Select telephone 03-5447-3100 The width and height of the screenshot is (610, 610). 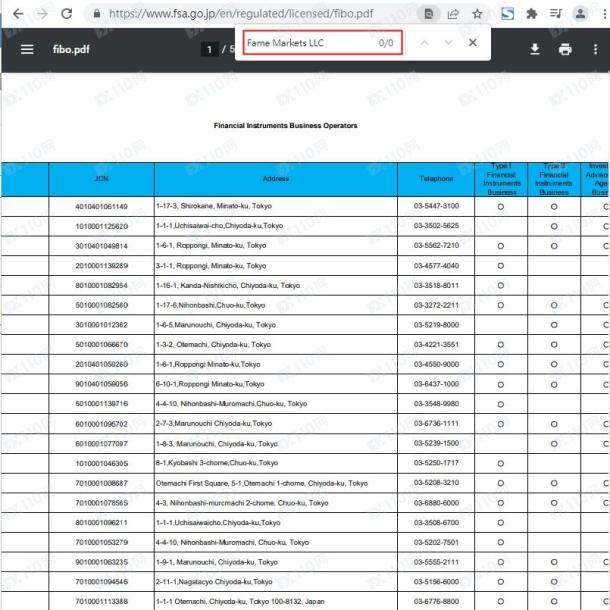436,206
